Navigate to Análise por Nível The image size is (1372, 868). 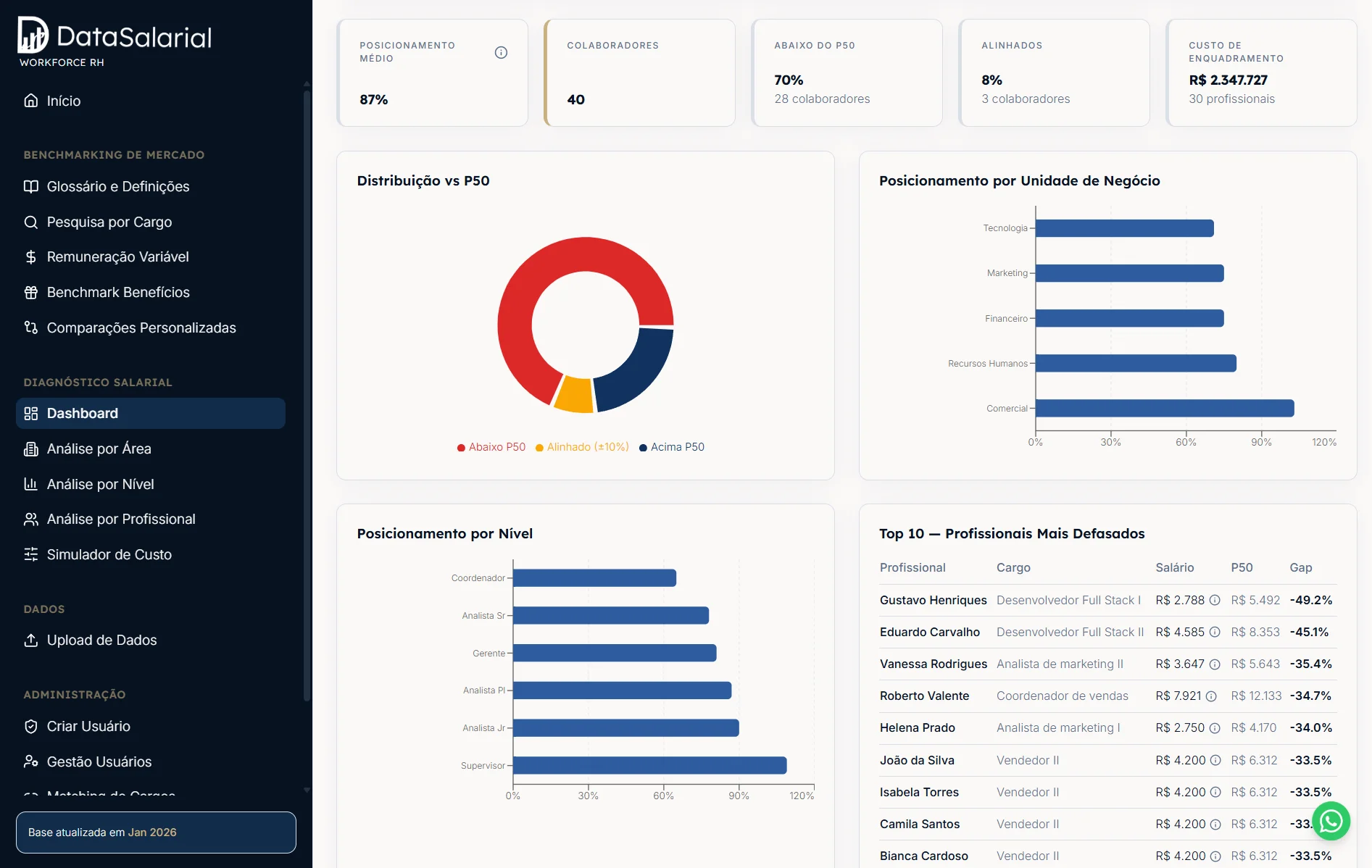[151, 484]
